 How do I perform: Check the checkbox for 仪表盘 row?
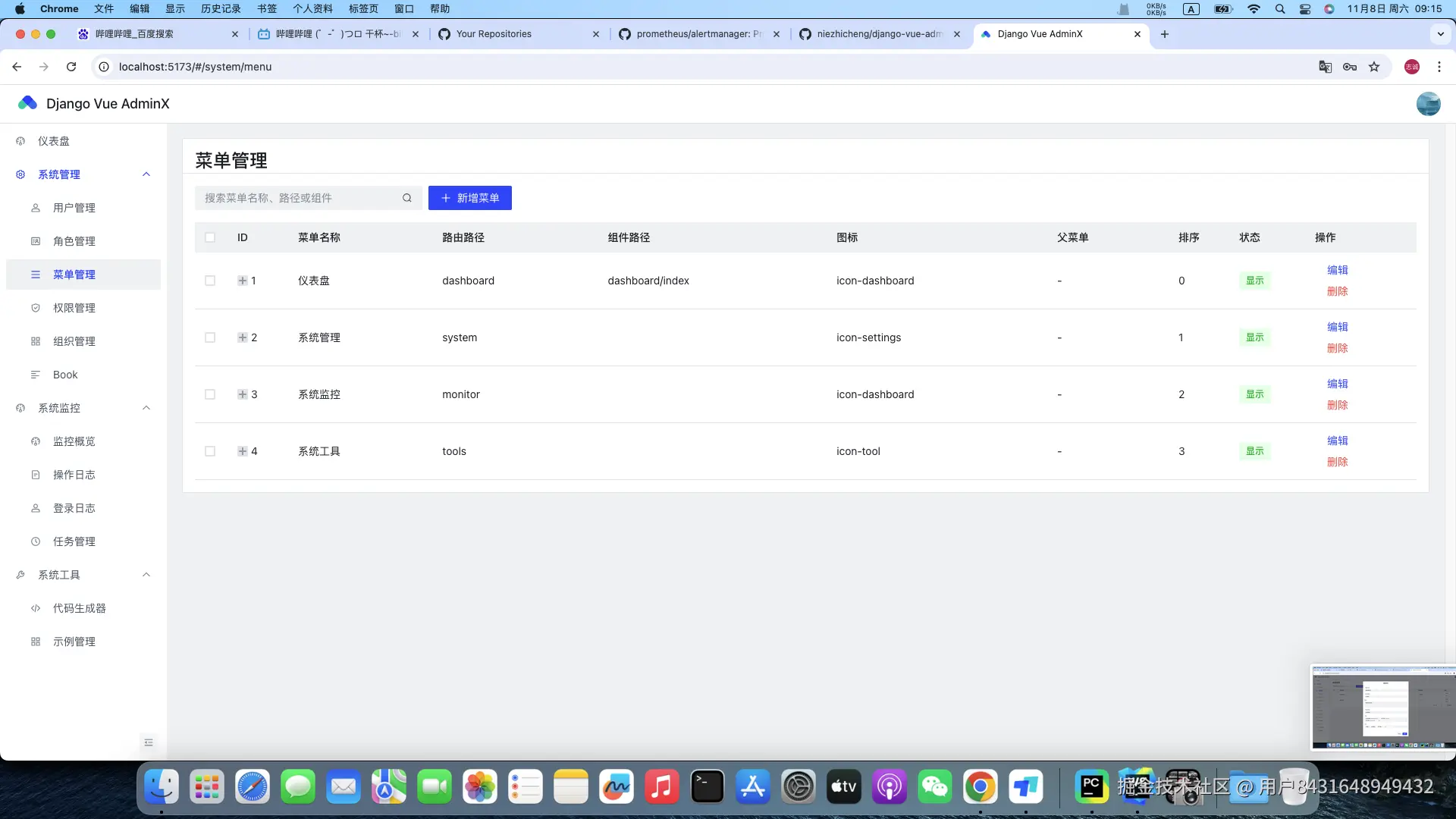(210, 281)
